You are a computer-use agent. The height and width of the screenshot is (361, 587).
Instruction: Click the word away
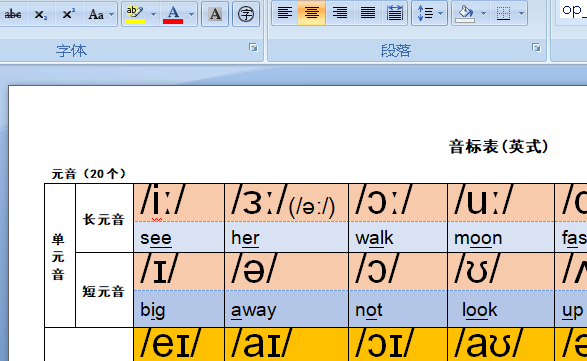pyautogui.click(x=253, y=311)
